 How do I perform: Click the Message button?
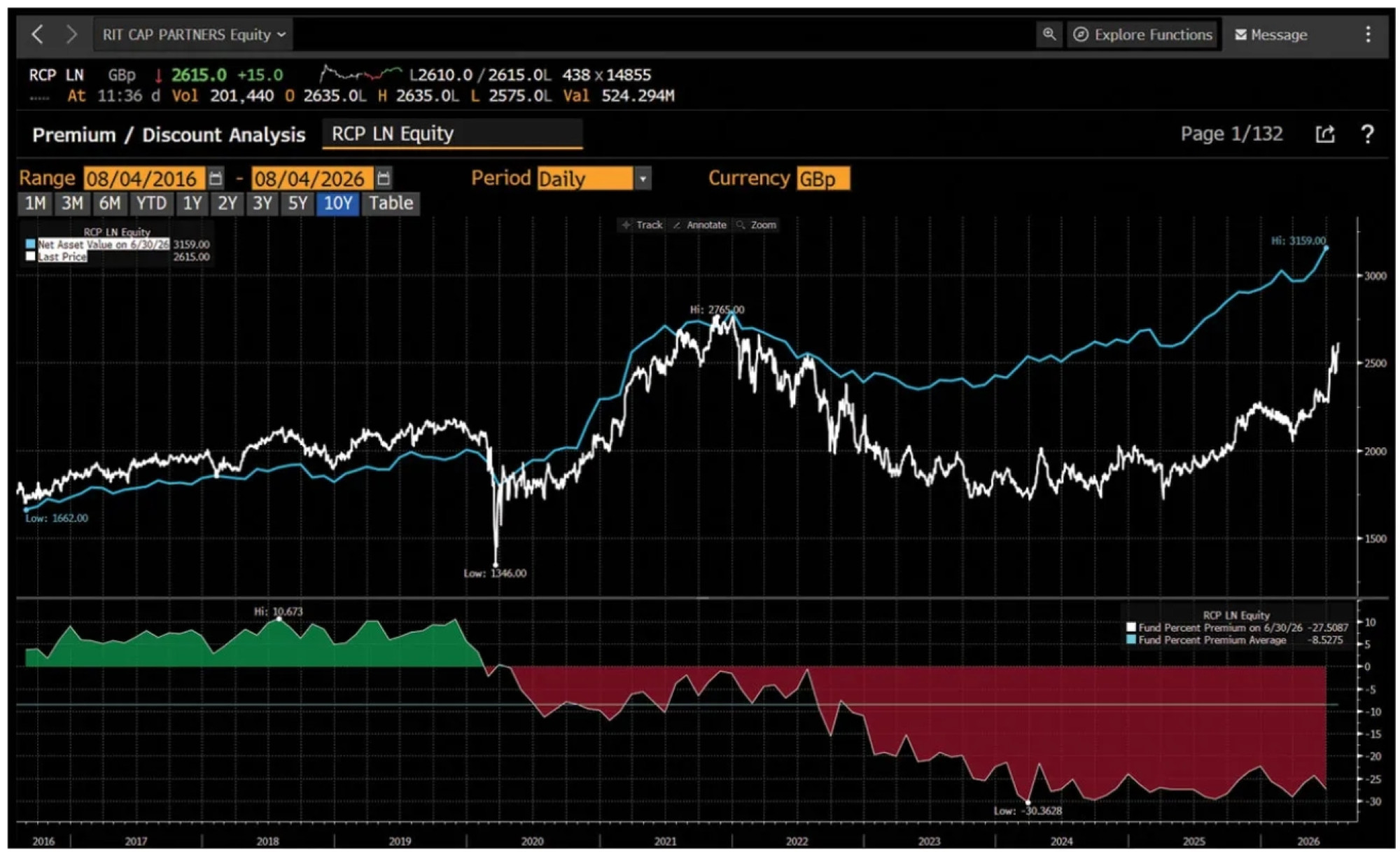click(1271, 34)
